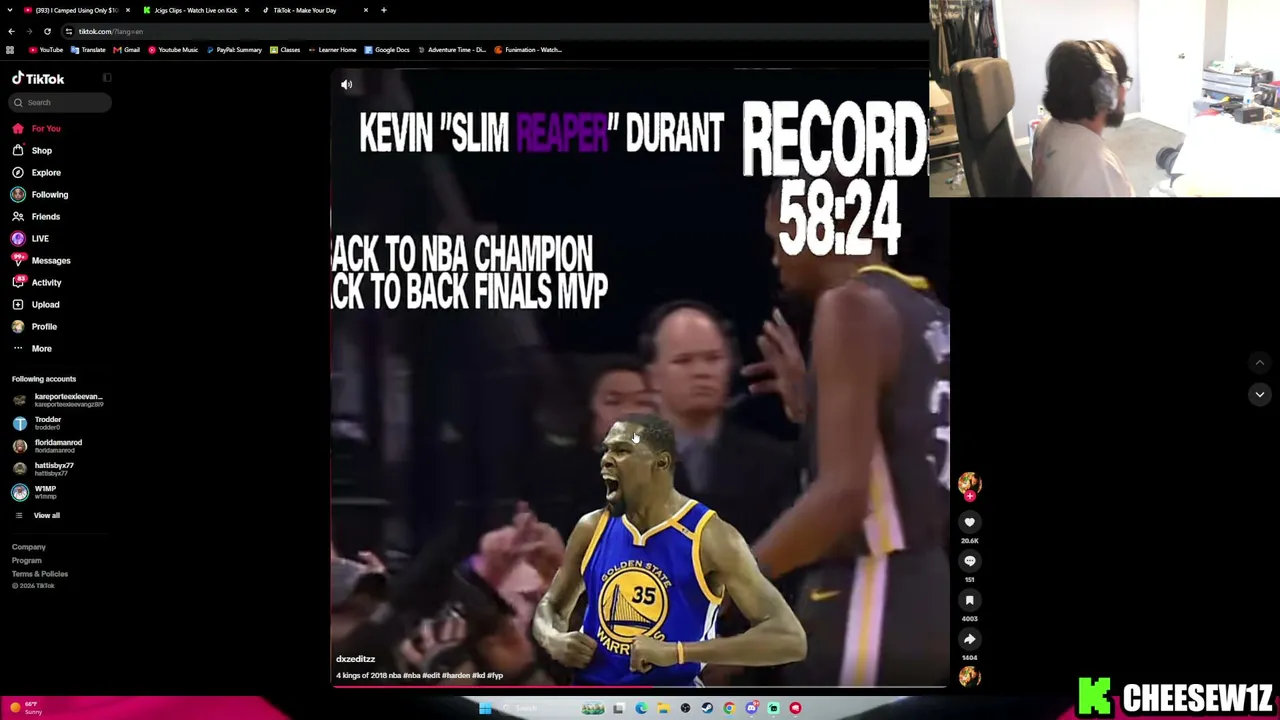Open the For You feed
1280x720 pixels.
[36, 129]
